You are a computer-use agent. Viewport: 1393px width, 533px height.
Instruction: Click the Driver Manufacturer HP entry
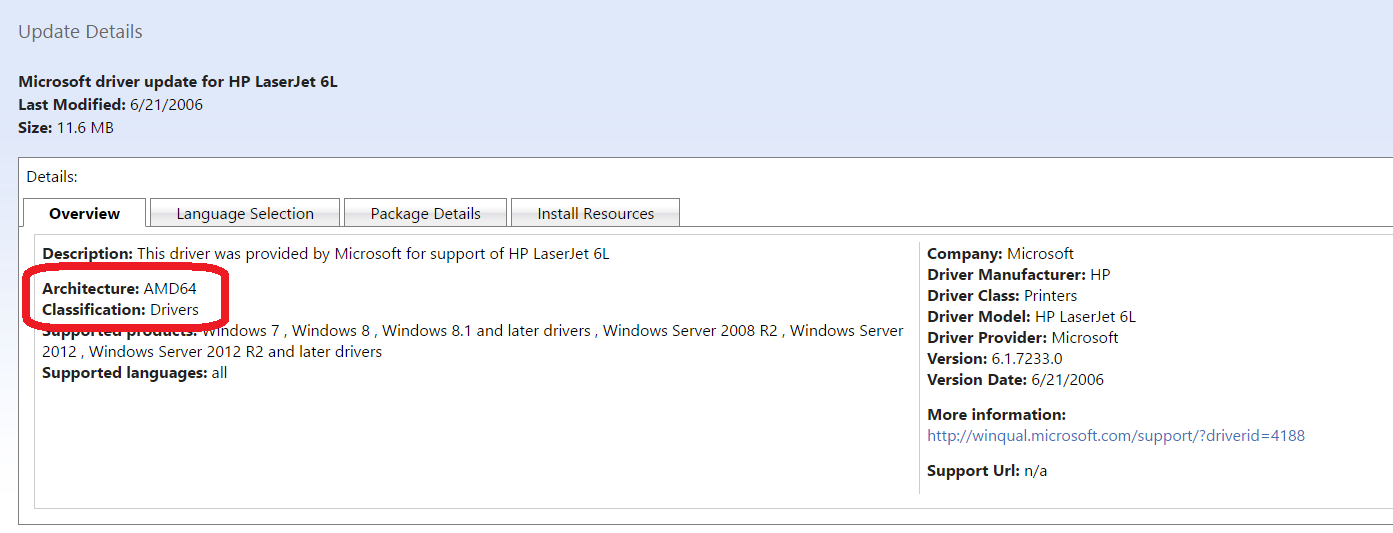pos(1018,275)
